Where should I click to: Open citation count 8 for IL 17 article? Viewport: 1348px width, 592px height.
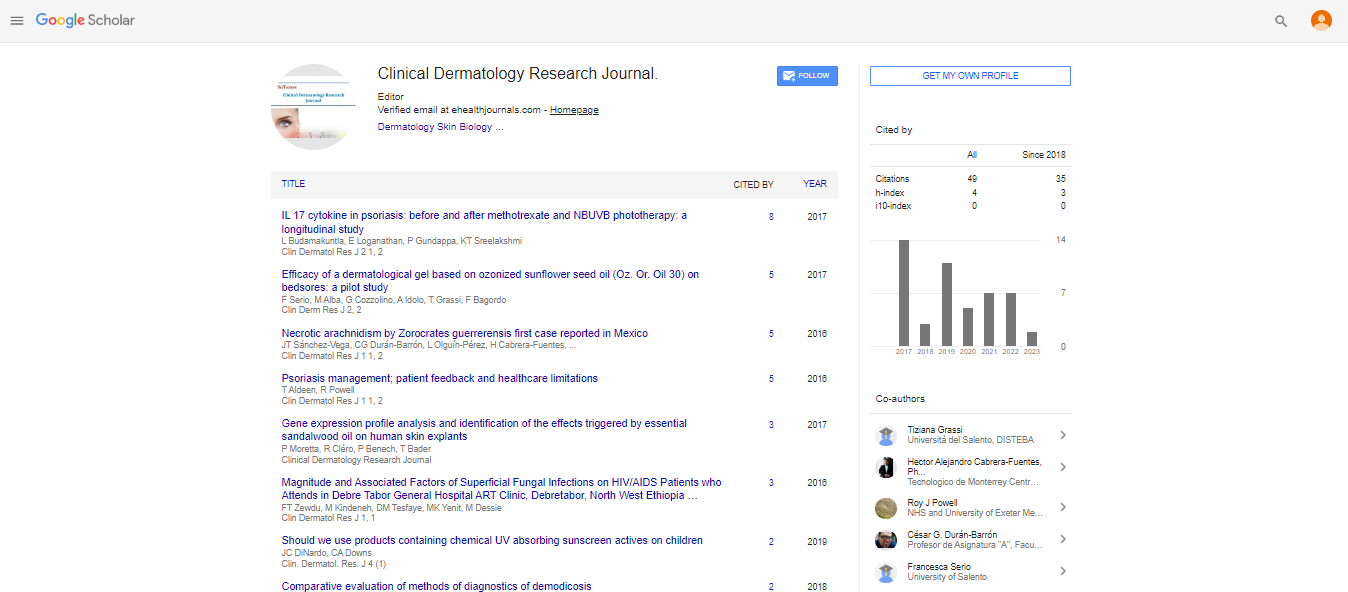coord(771,217)
